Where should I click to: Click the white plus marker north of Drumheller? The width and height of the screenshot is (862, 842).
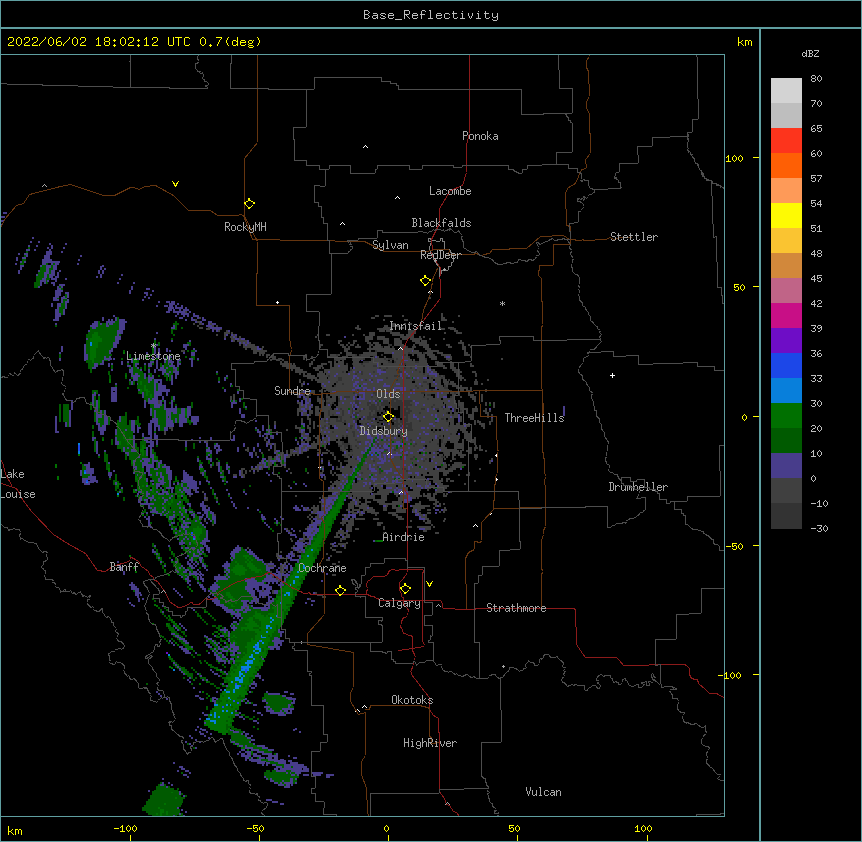point(612,375)
